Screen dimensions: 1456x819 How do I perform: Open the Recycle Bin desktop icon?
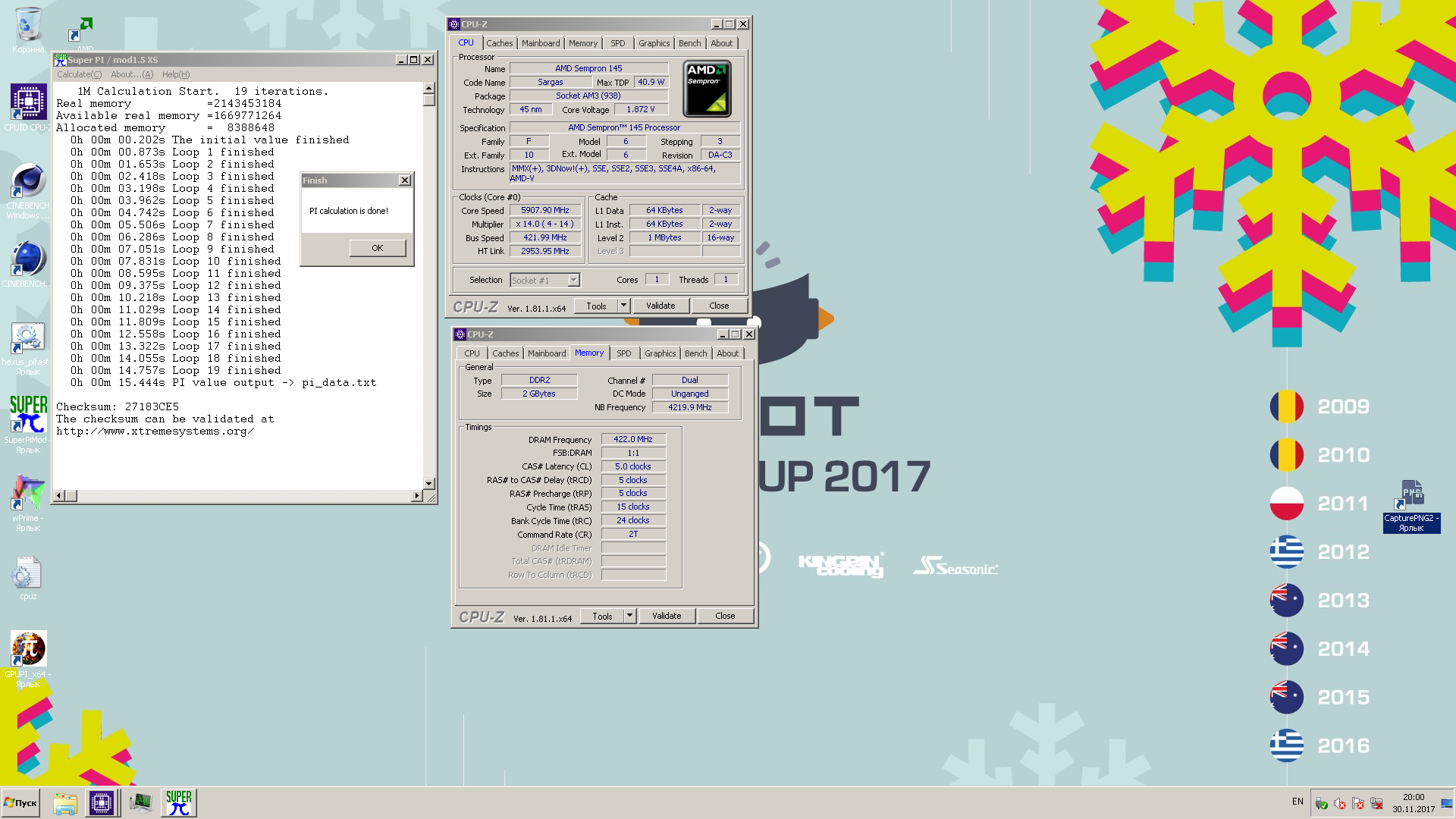[x=28, y=30]
